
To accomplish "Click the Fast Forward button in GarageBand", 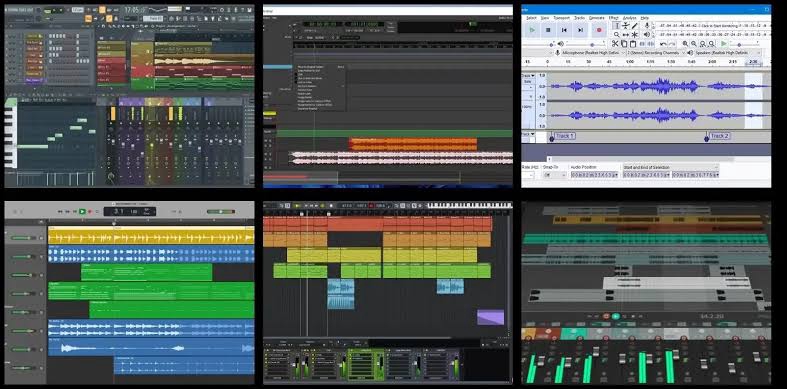I will [x=68, y=212].
